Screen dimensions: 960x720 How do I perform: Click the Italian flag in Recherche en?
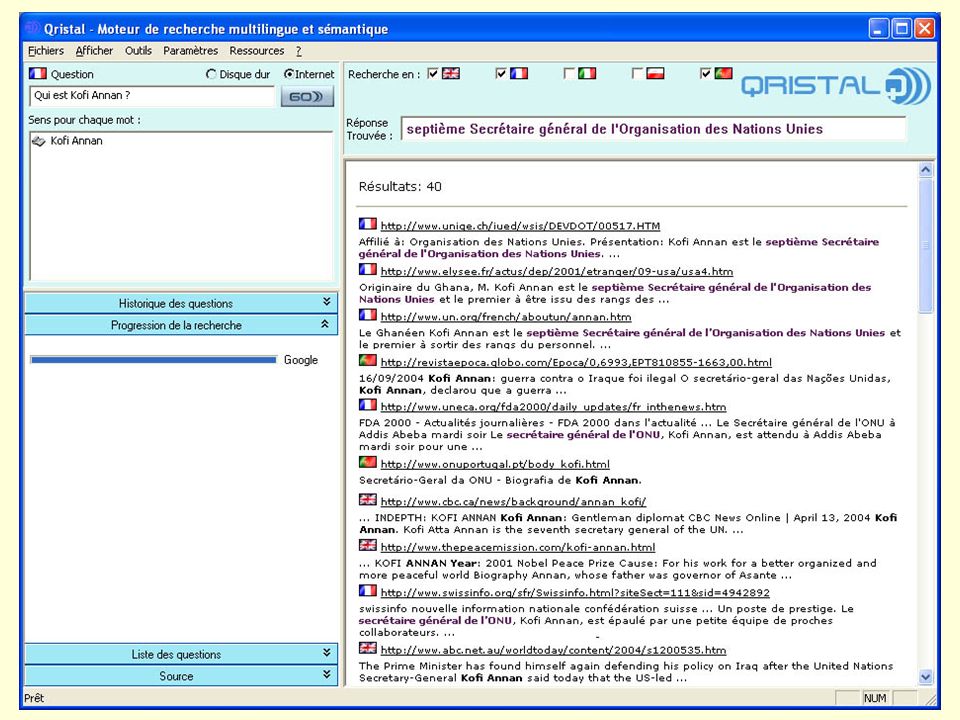587,73
